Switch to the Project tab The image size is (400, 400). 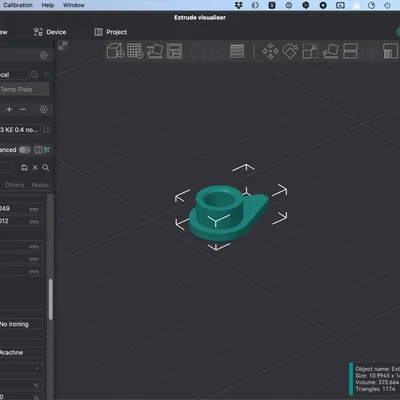pos(110,32)
